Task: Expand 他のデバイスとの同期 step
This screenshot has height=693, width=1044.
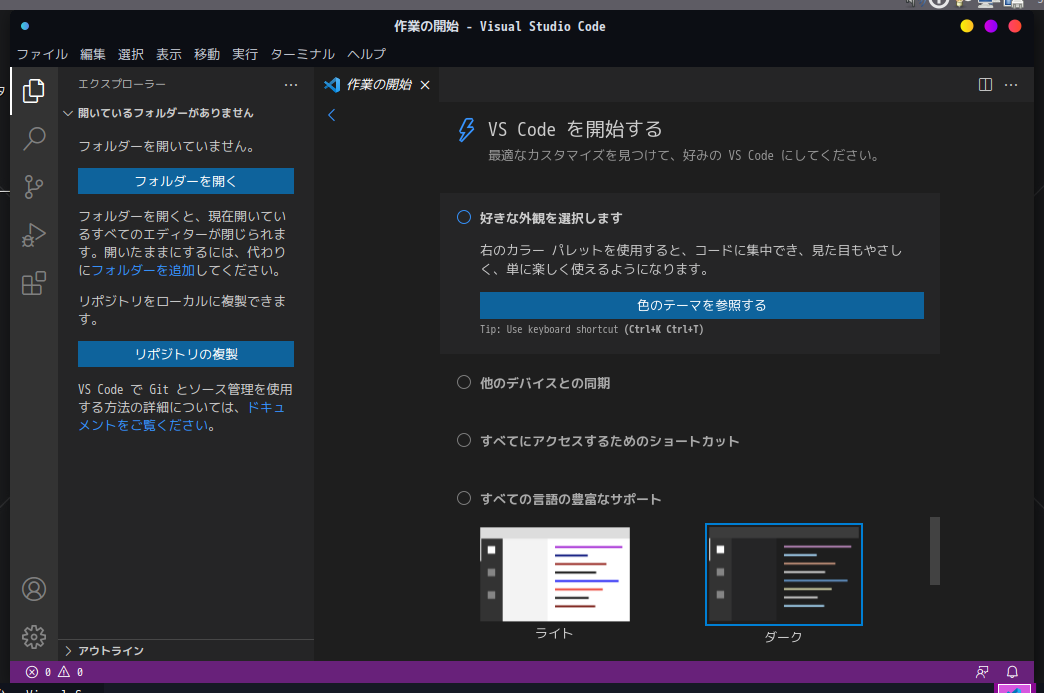Action: tap(545, 383)
